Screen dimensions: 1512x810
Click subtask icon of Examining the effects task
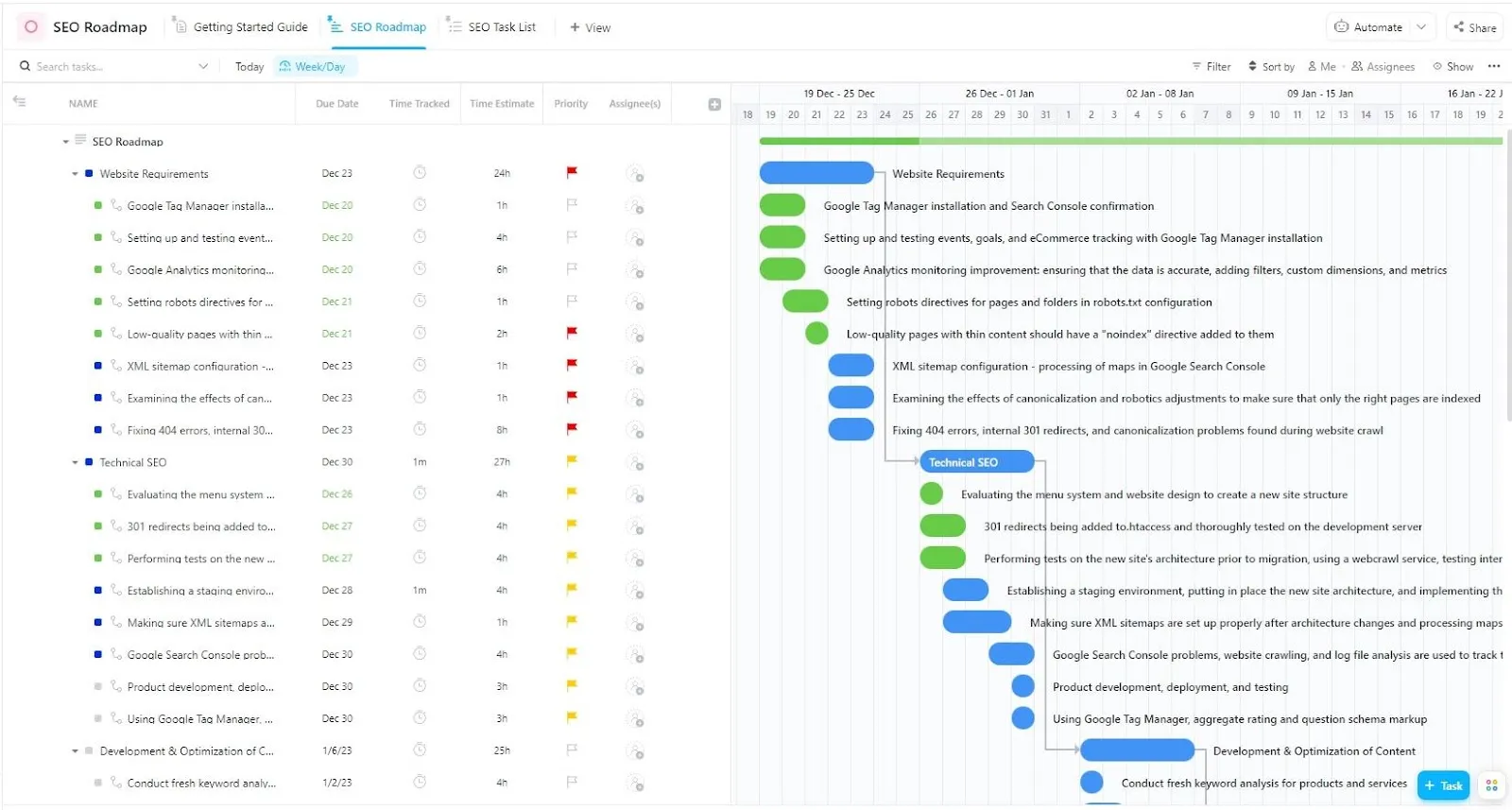point(116,397)
